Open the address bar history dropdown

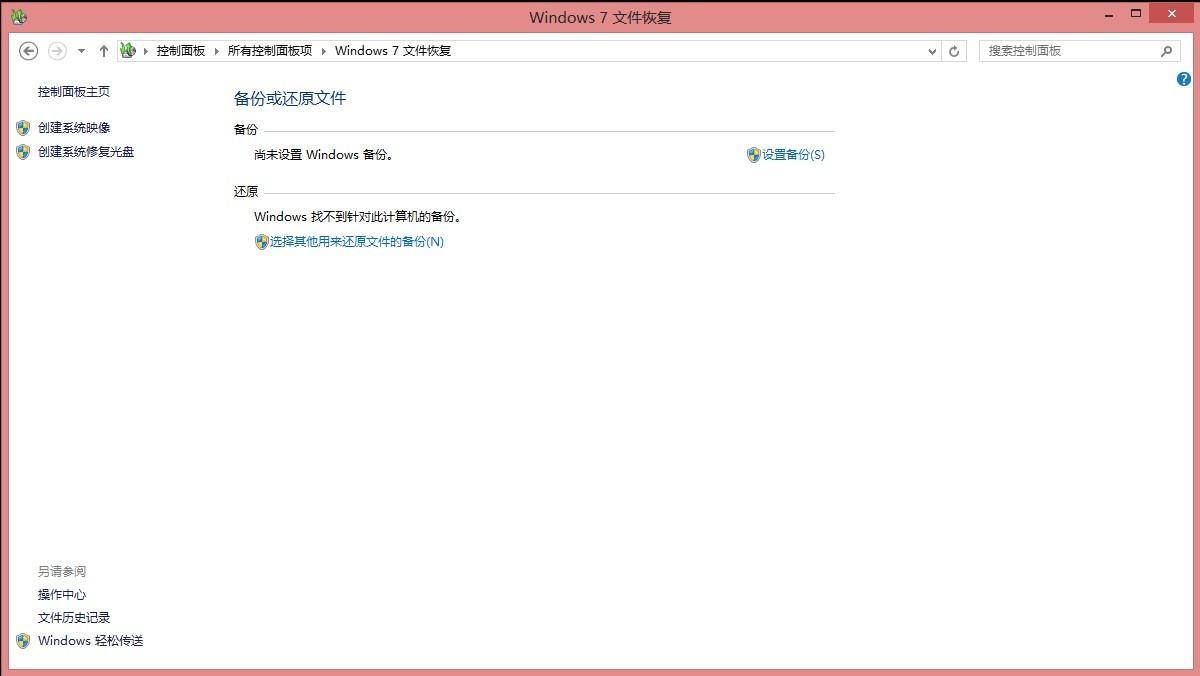[932, 51]
